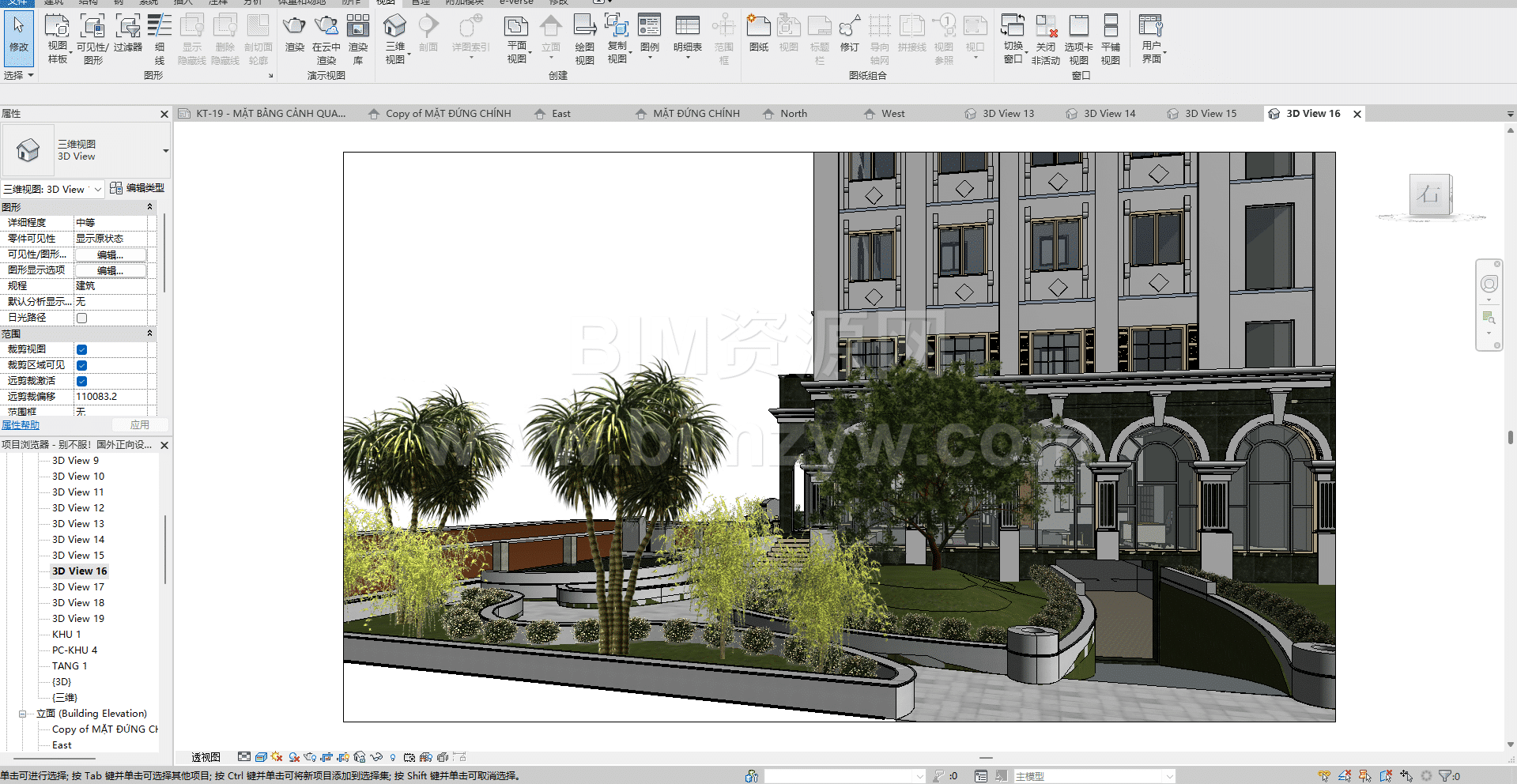Switch to the 3D View 15 tab
Viewport: 1517px width, 784px height.
point(1202,114)
